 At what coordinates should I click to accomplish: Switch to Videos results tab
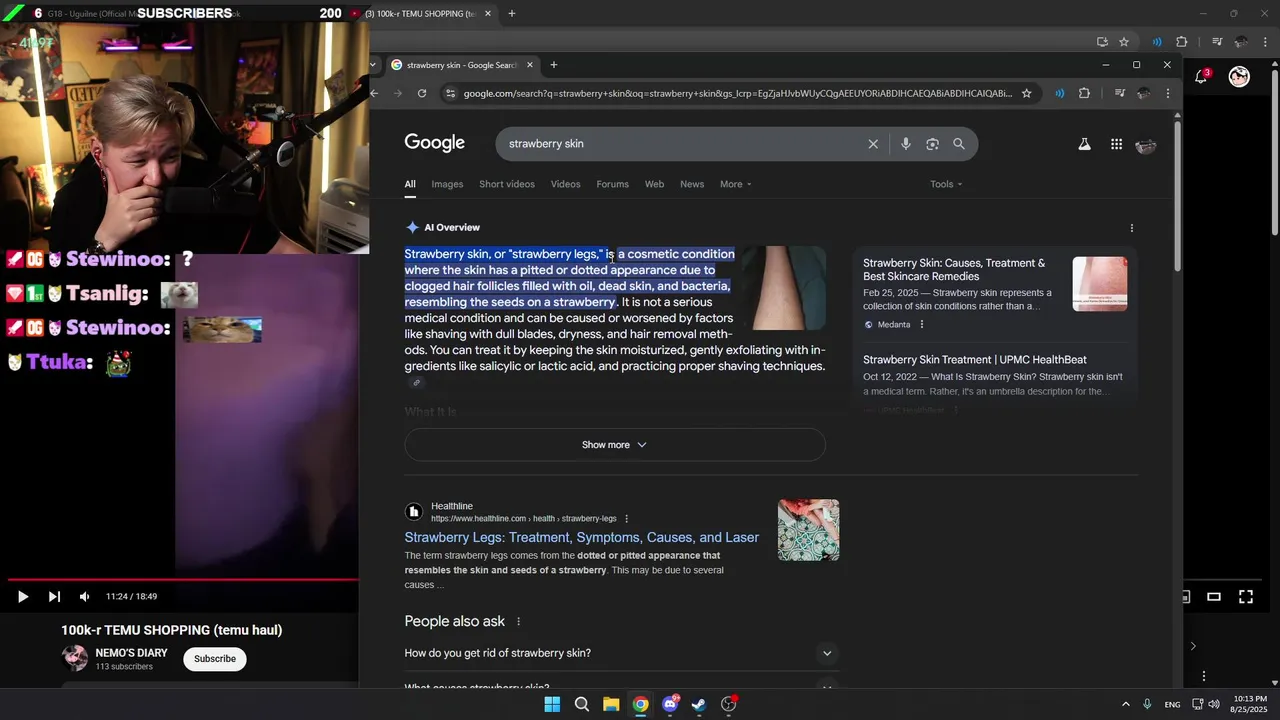coord(565,184)
